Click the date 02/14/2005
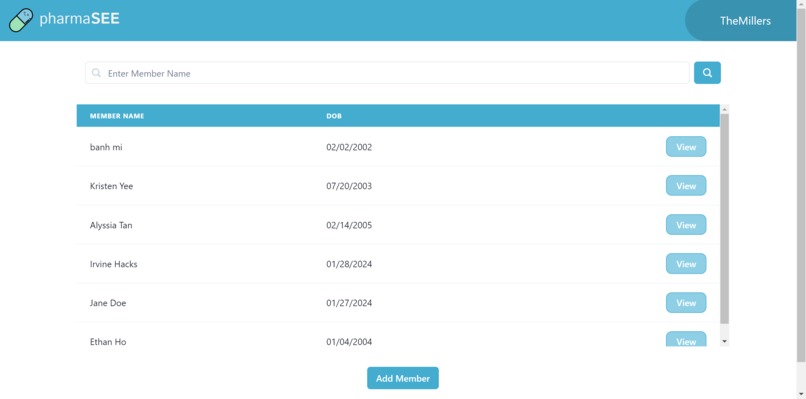 [349, 225]
